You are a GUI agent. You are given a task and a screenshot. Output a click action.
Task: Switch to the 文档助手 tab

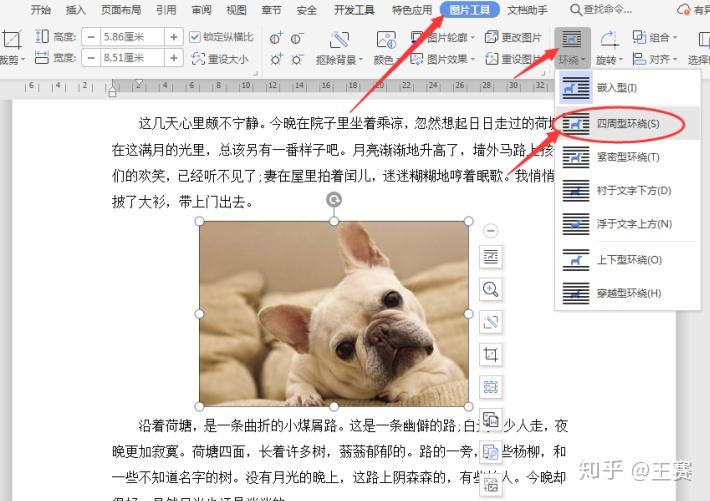click(528, 10)
